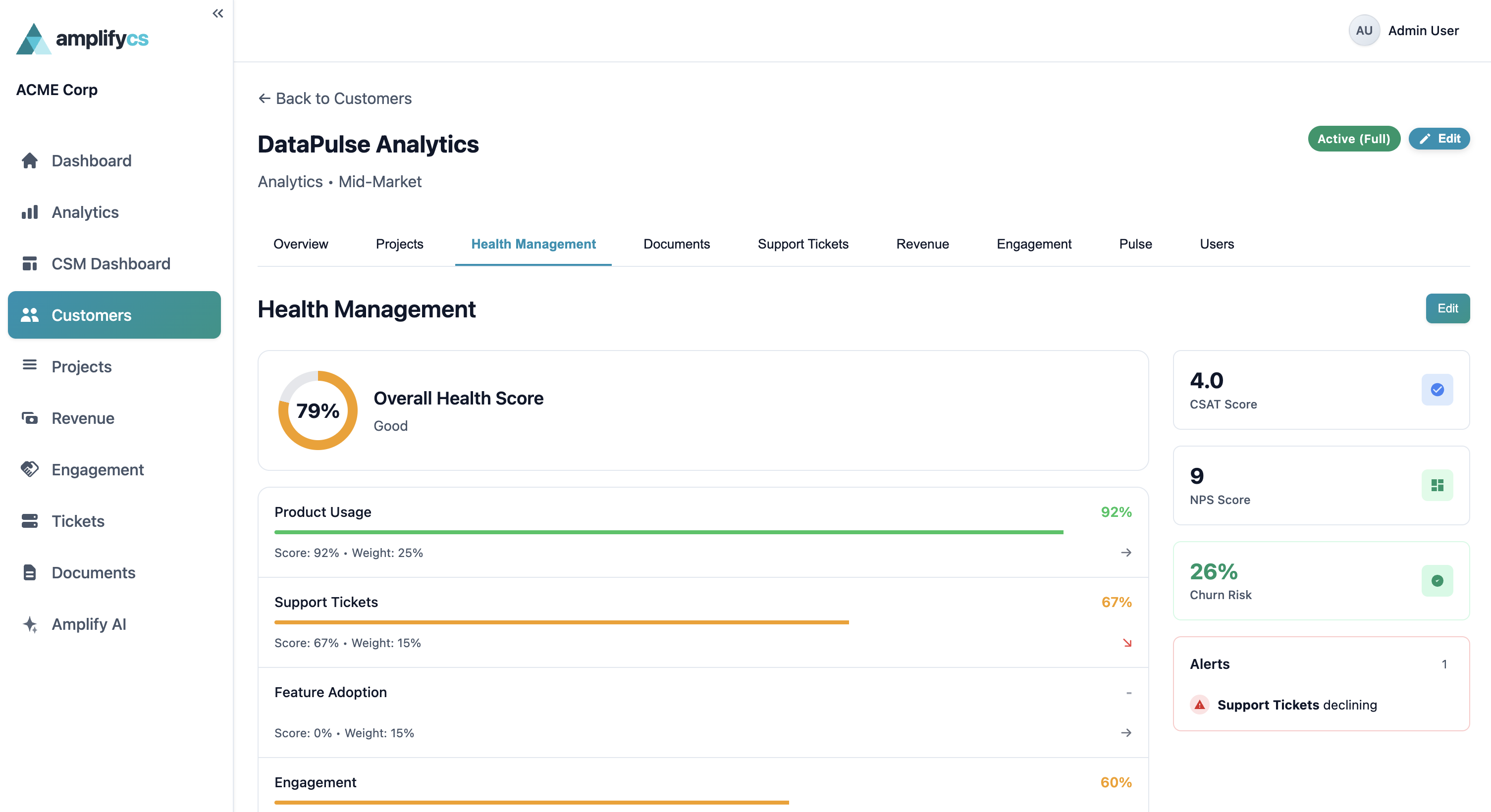Expand Feature Adoption details with its arrow
1491x812 pixels.
[1126, 733]
